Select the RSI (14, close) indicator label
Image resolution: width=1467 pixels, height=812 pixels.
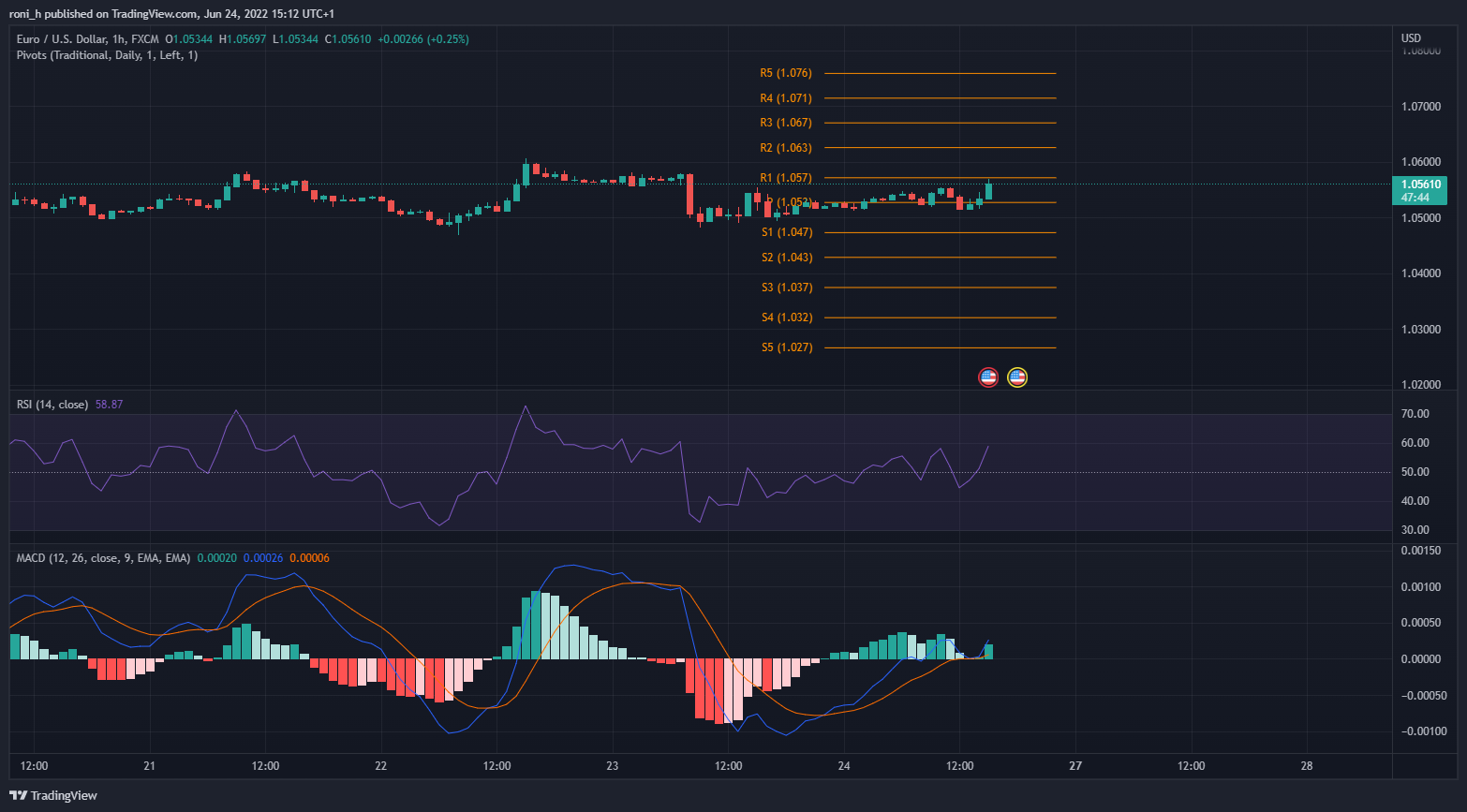pyautogui.click(x=52, y=405)
